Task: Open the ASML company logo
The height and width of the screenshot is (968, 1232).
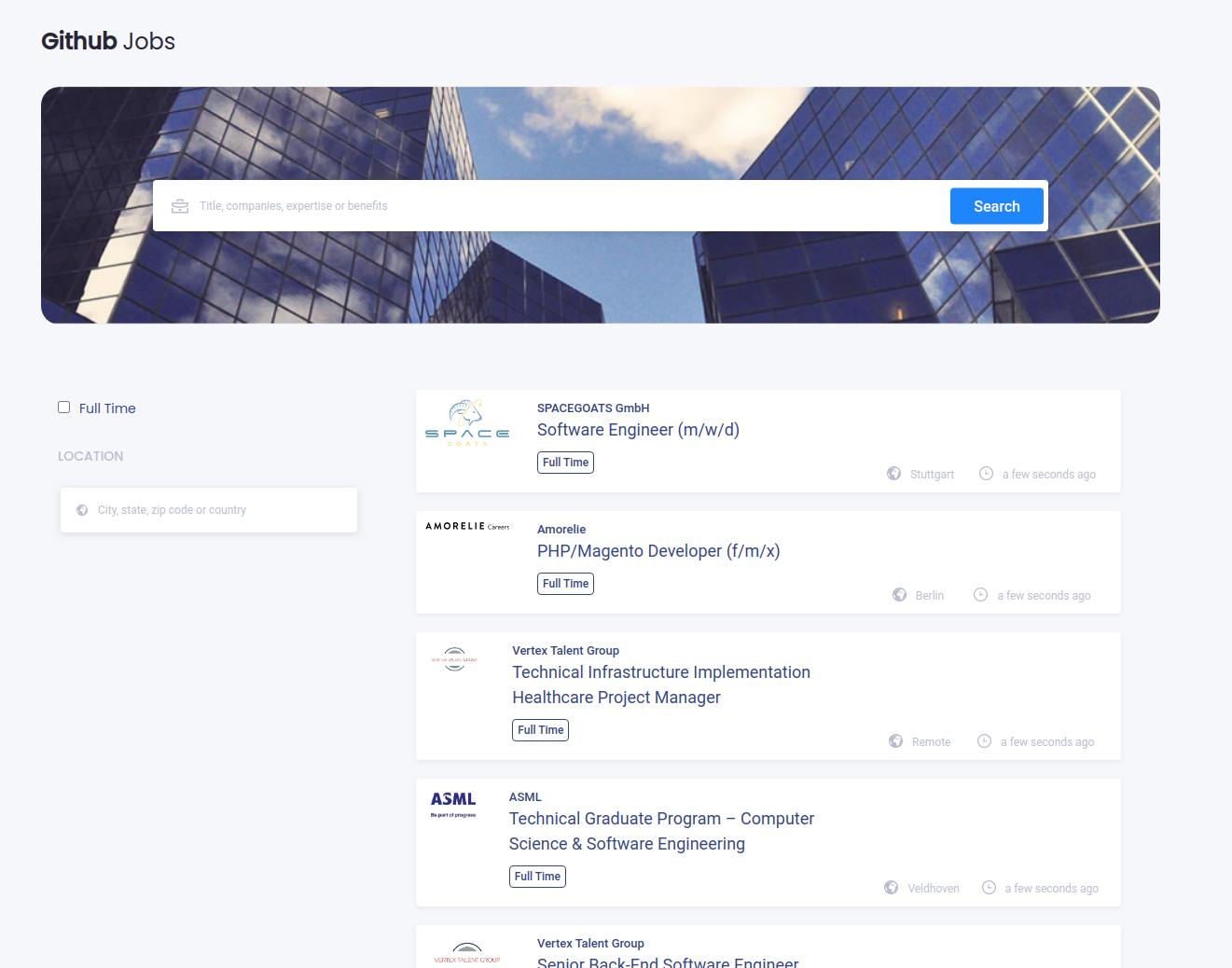Action: coord(453,804)
